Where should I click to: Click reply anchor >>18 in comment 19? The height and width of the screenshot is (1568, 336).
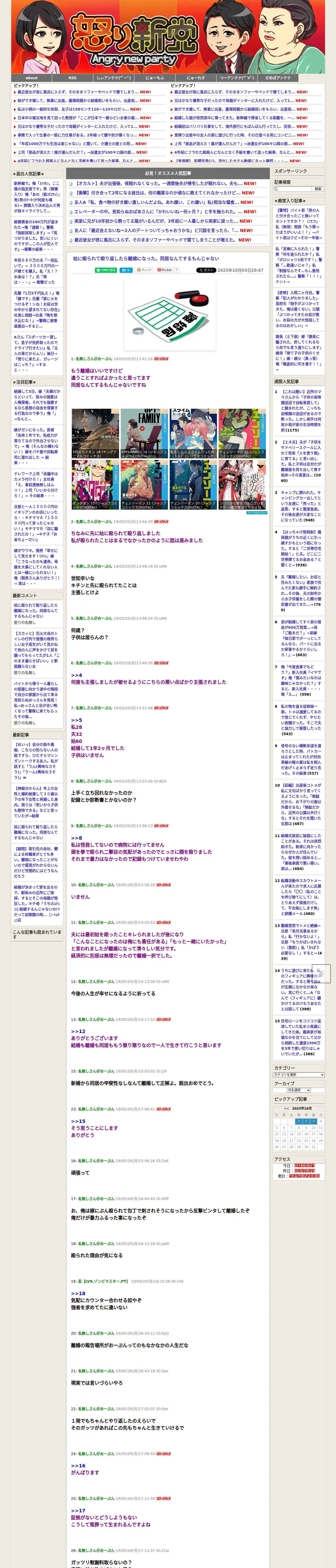(78, 1294)
